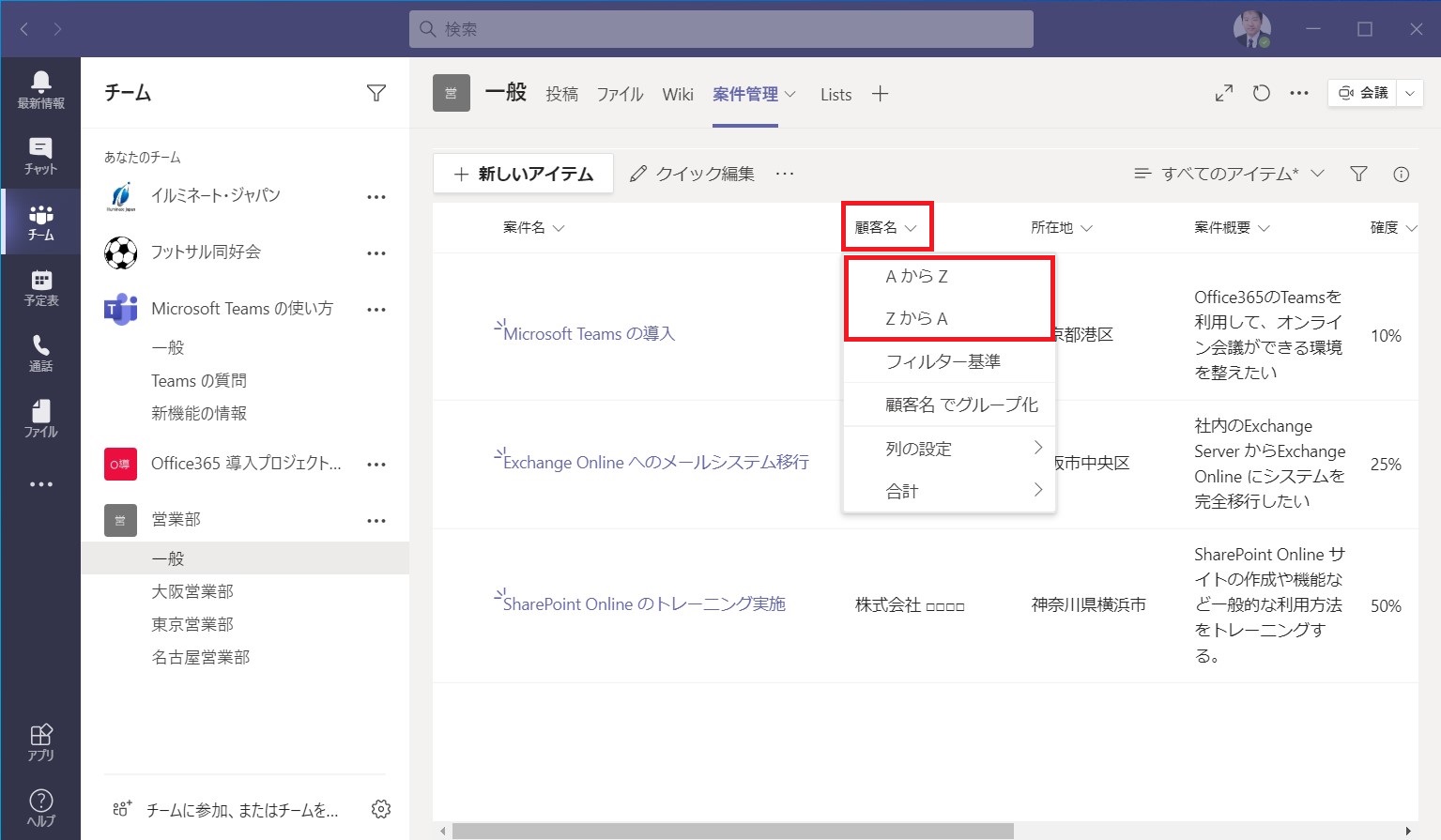Switch to the ファイル channel tab
This screenshot has width=1441, height=840.
[x=621, y=94]
